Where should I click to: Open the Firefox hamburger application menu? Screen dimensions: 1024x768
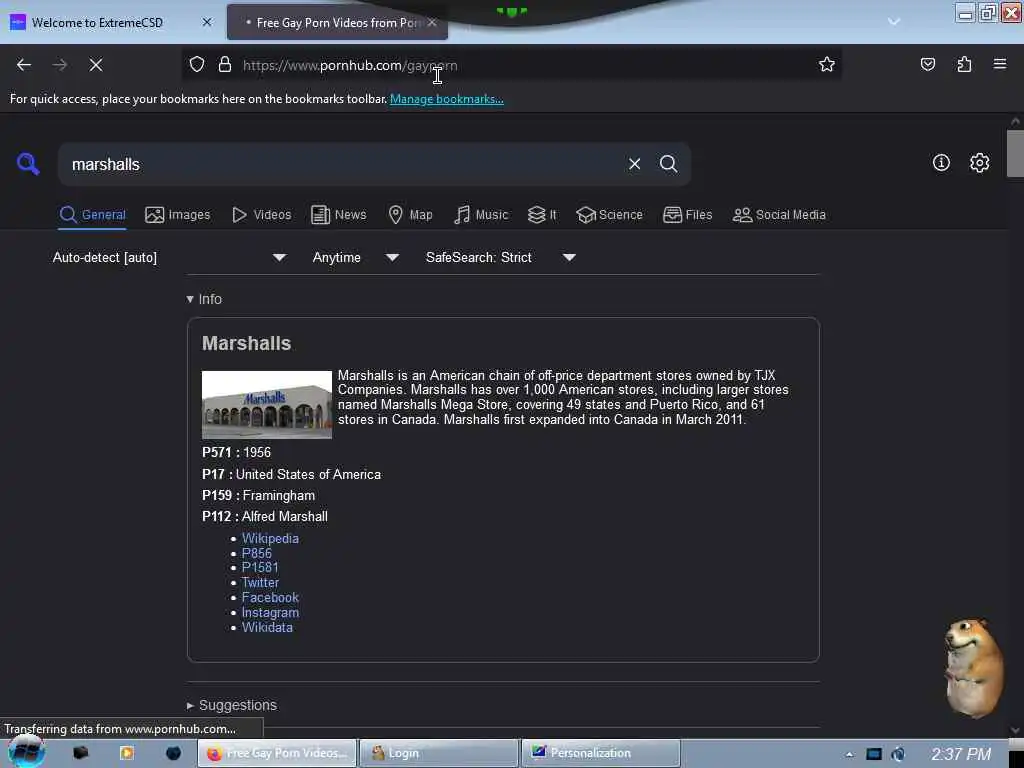click(x=1000, y=64)
